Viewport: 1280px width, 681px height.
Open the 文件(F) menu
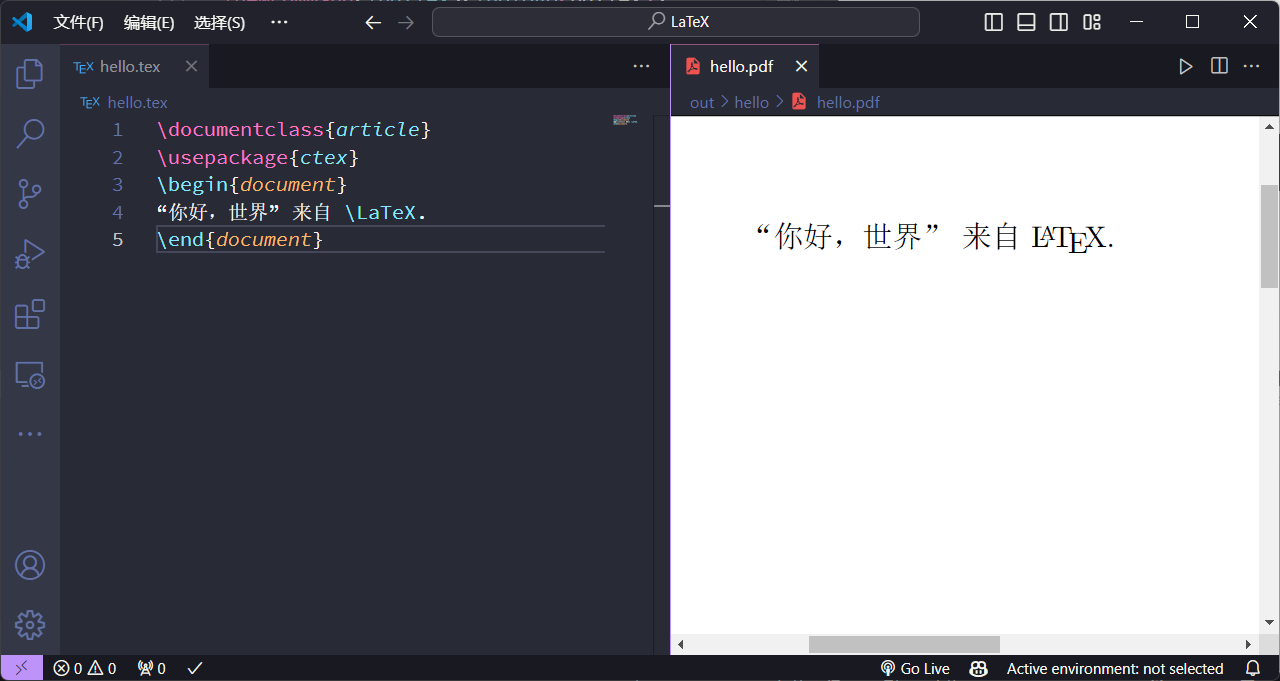78,22
